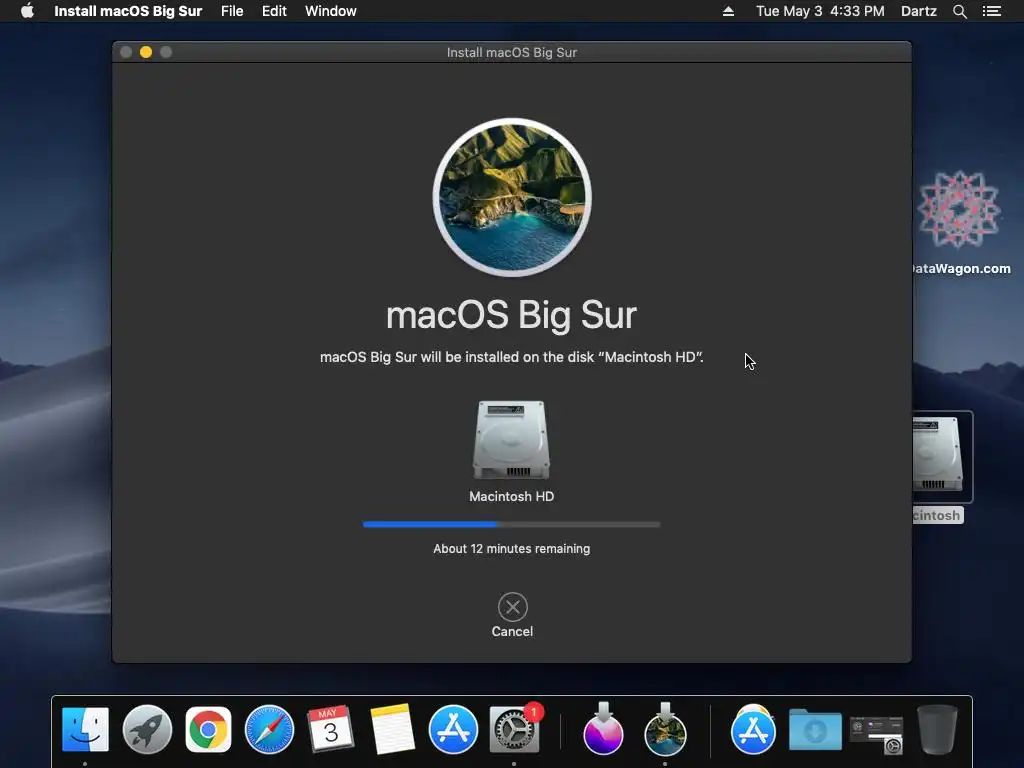
Task: Open the Trash in the Dock
Action: [937, 729]
